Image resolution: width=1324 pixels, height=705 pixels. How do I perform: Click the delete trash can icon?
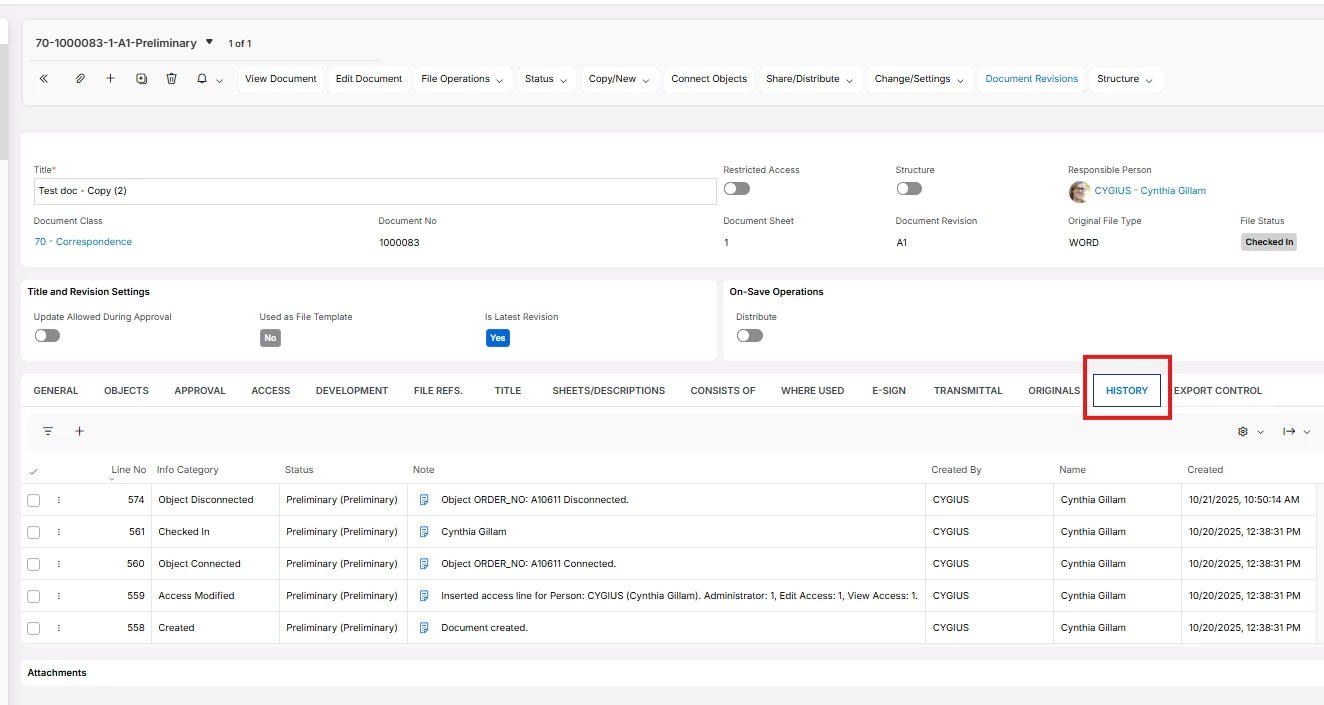click(x=171, y=79)
